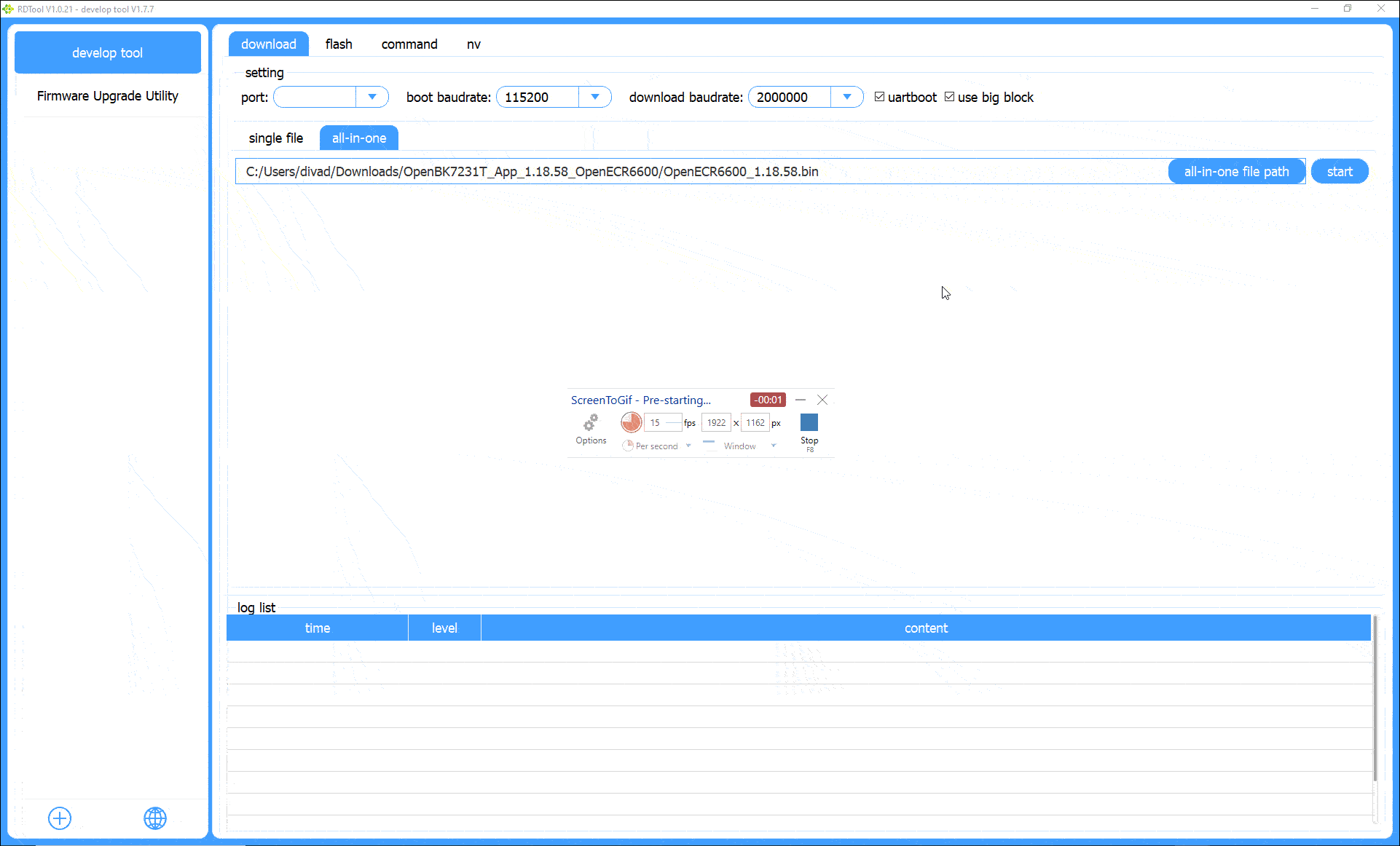Screen dimensions: 1400x846
Task: Click the ScreenToGif Stop recording square
Action: pyautogui.click(x=809, y=422)
